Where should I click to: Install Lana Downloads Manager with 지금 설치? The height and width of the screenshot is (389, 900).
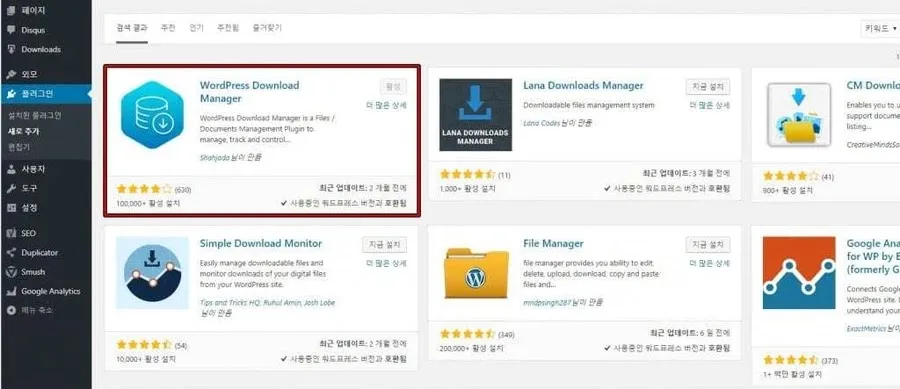point(708,87)
